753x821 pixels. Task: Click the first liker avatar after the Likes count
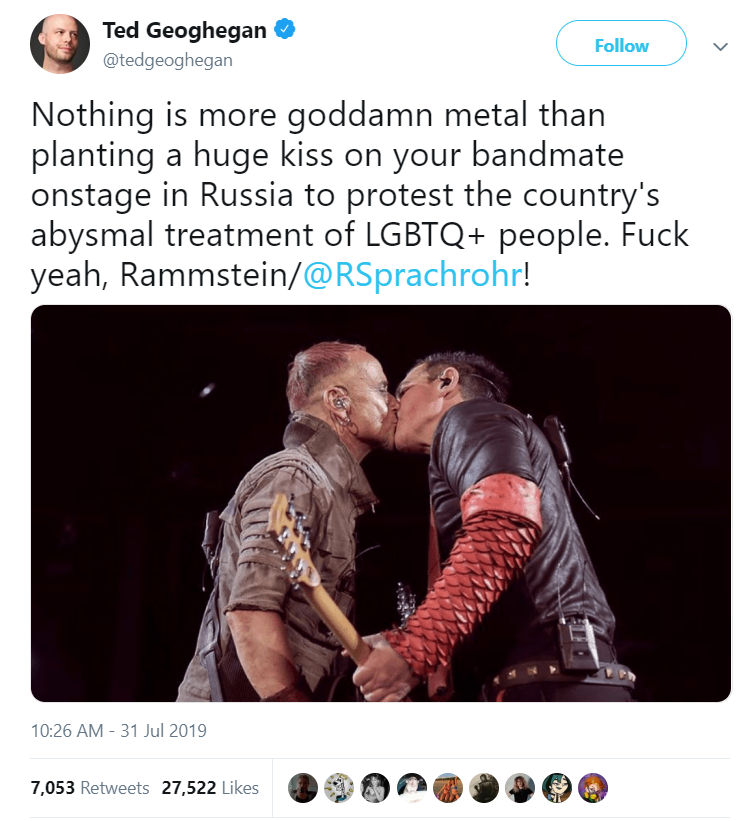tap(303, 788)
